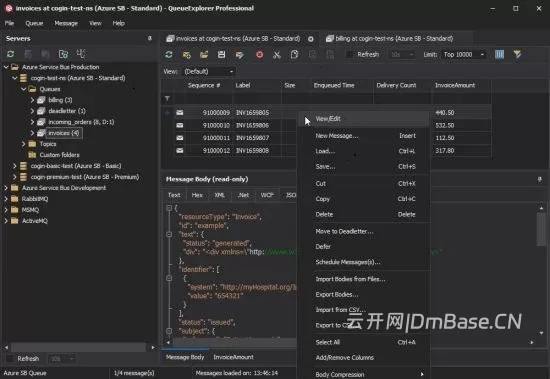Click the red delete icon in toolbar
This screenshot has width=550, height=379.
[260, 55]
